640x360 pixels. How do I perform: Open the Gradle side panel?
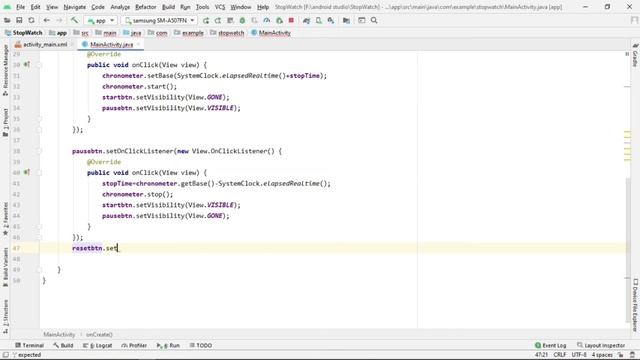coord(635,55)
